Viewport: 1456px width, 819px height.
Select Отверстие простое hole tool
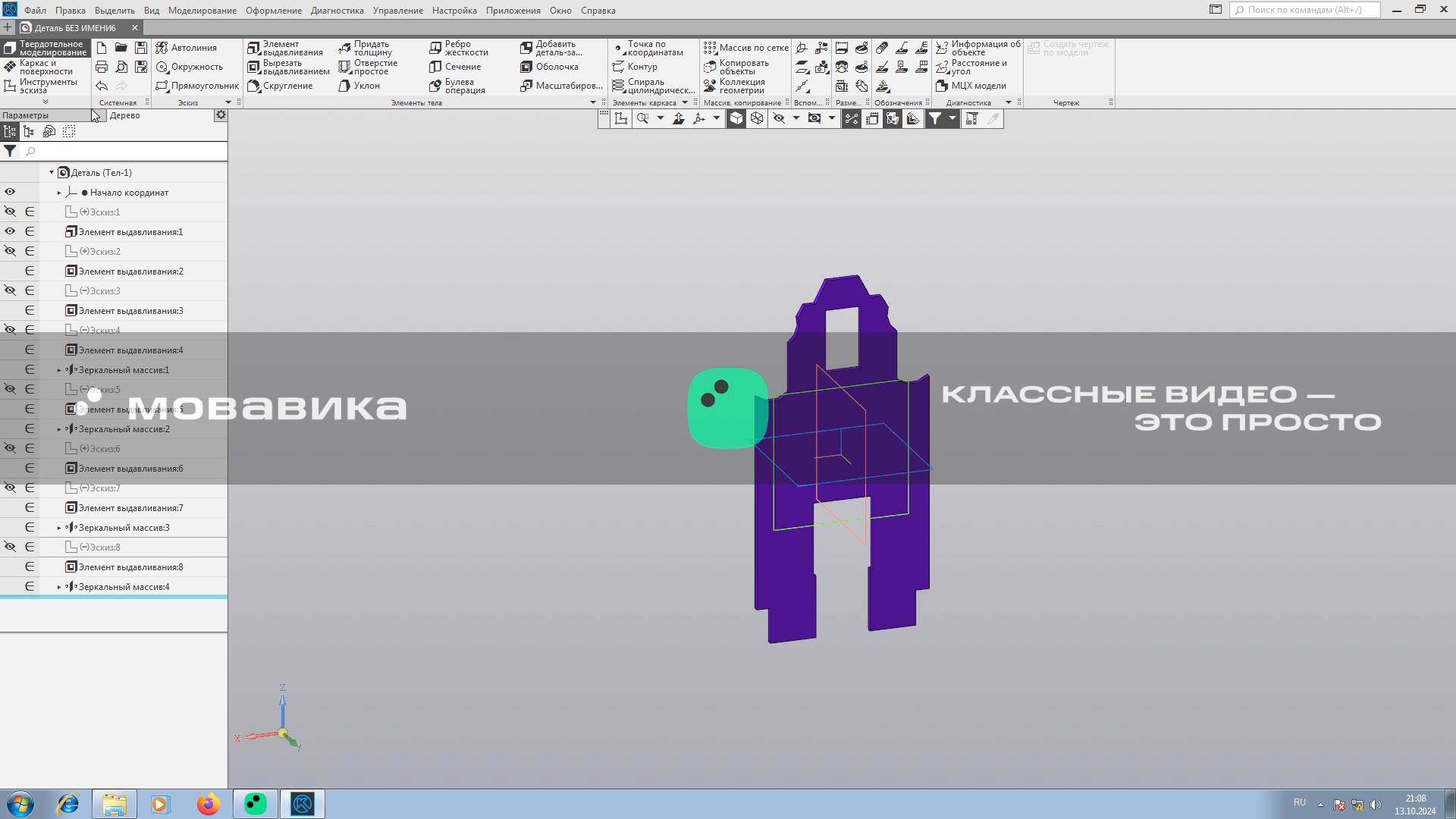(x=368, y=67)
